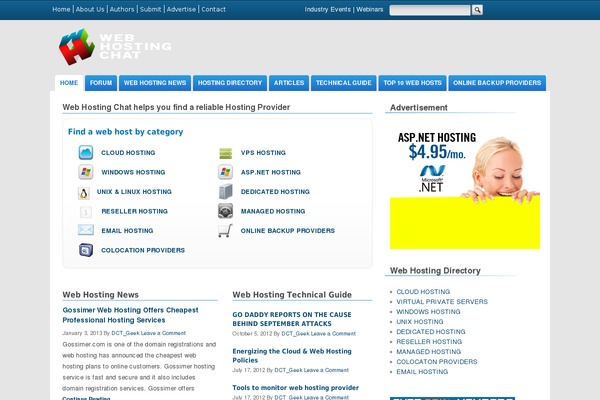
Task: Open the Authors link
Action: (x=122, y=9)
